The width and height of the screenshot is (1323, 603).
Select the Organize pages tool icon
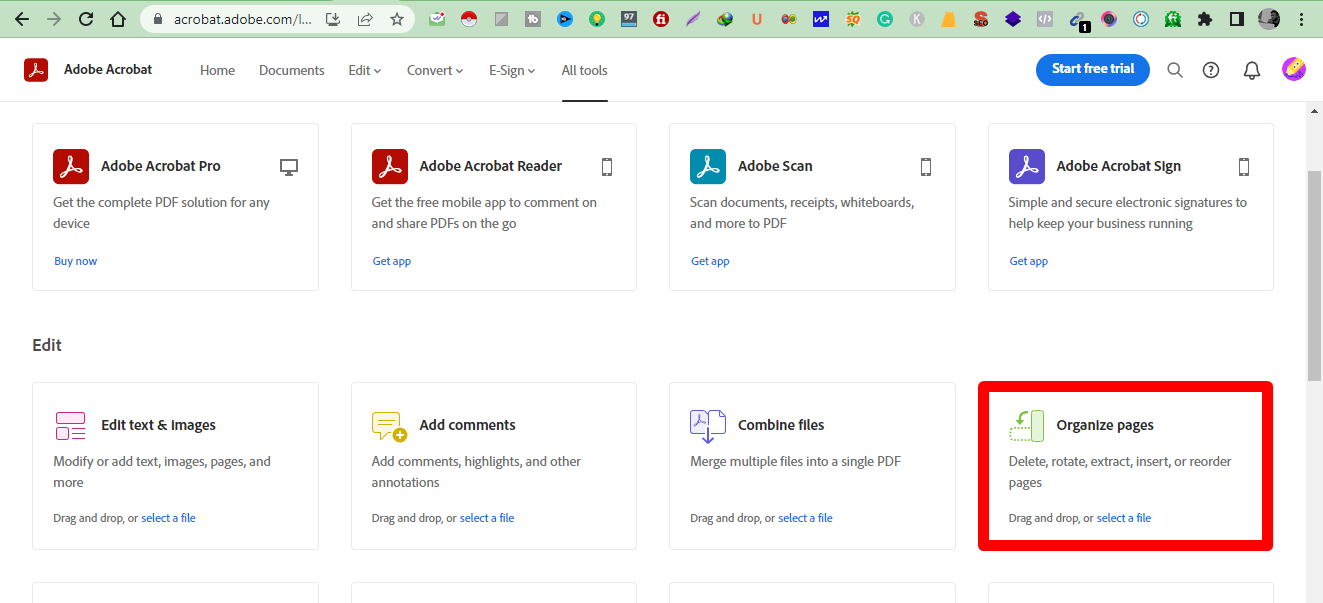pos(1026,425)
